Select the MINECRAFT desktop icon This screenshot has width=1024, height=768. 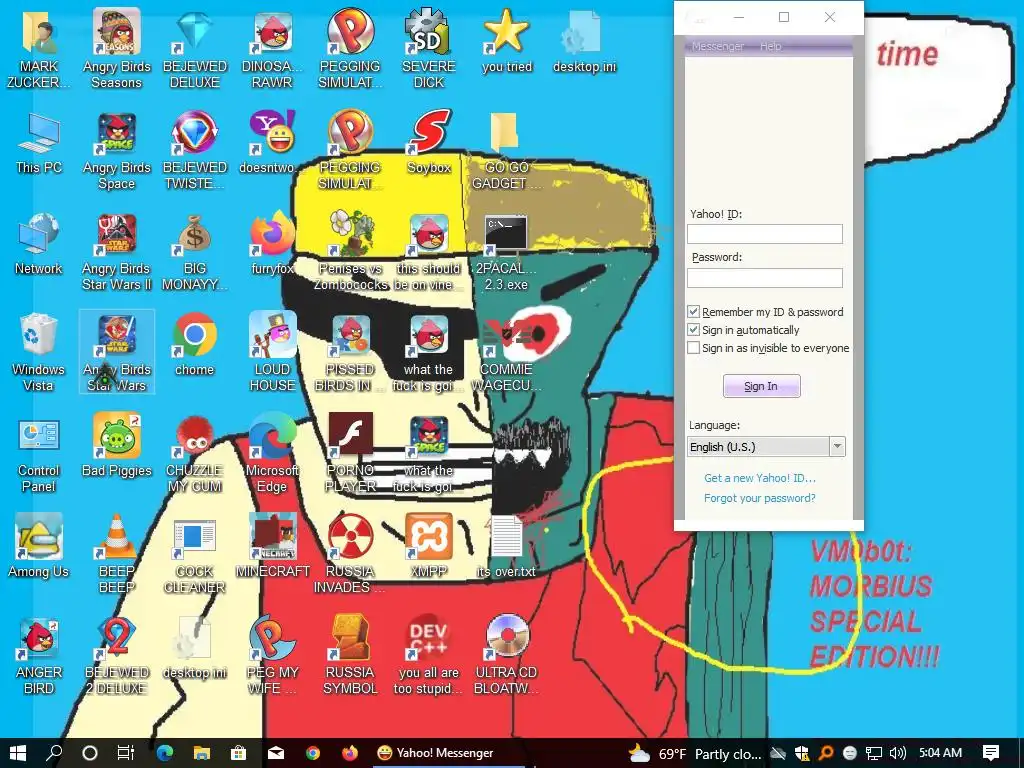coord(272,547)
